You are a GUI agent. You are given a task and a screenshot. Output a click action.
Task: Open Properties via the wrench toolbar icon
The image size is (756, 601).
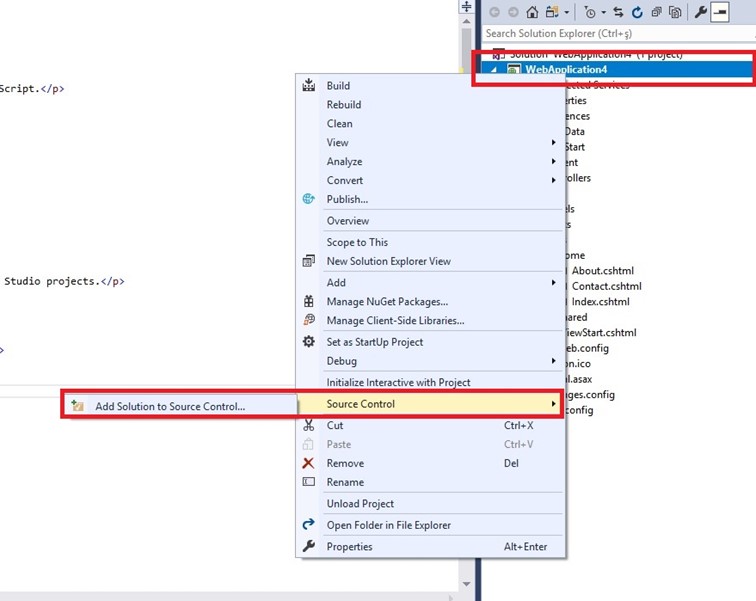(x=700, y=13)
